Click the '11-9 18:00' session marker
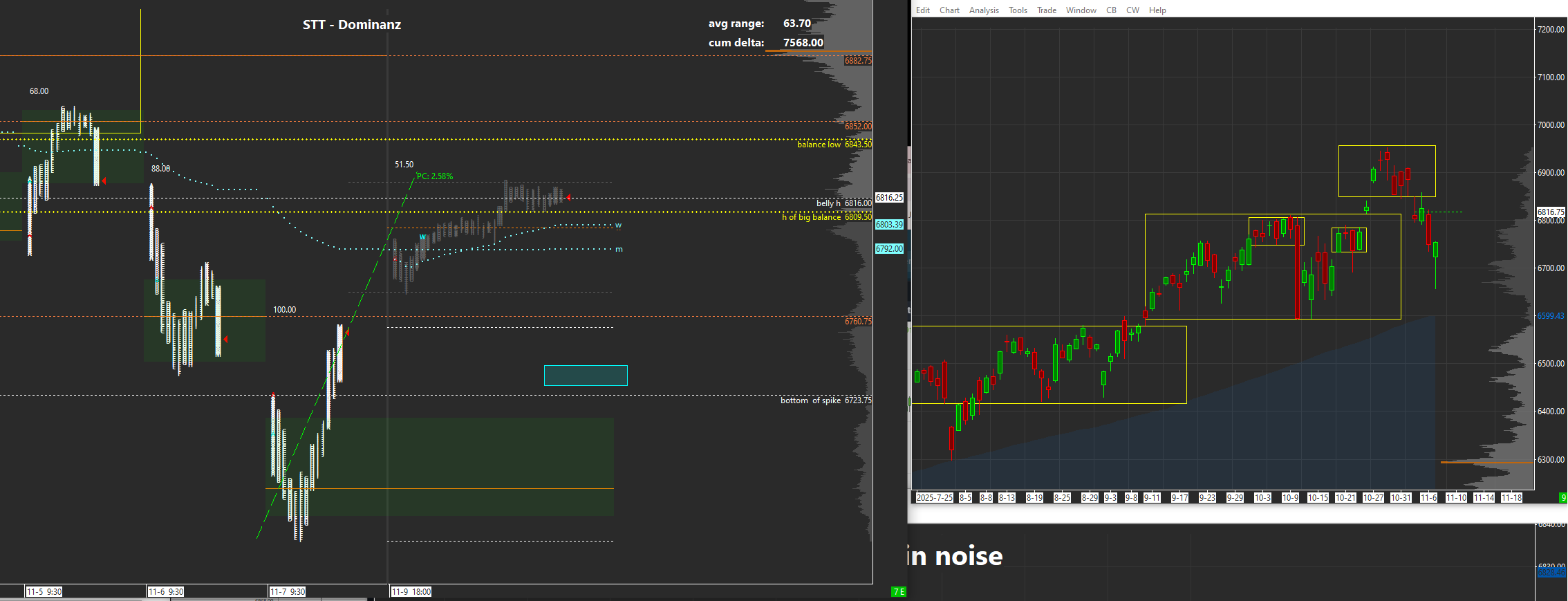This screenshot has width=1568, height=601. 411,592
